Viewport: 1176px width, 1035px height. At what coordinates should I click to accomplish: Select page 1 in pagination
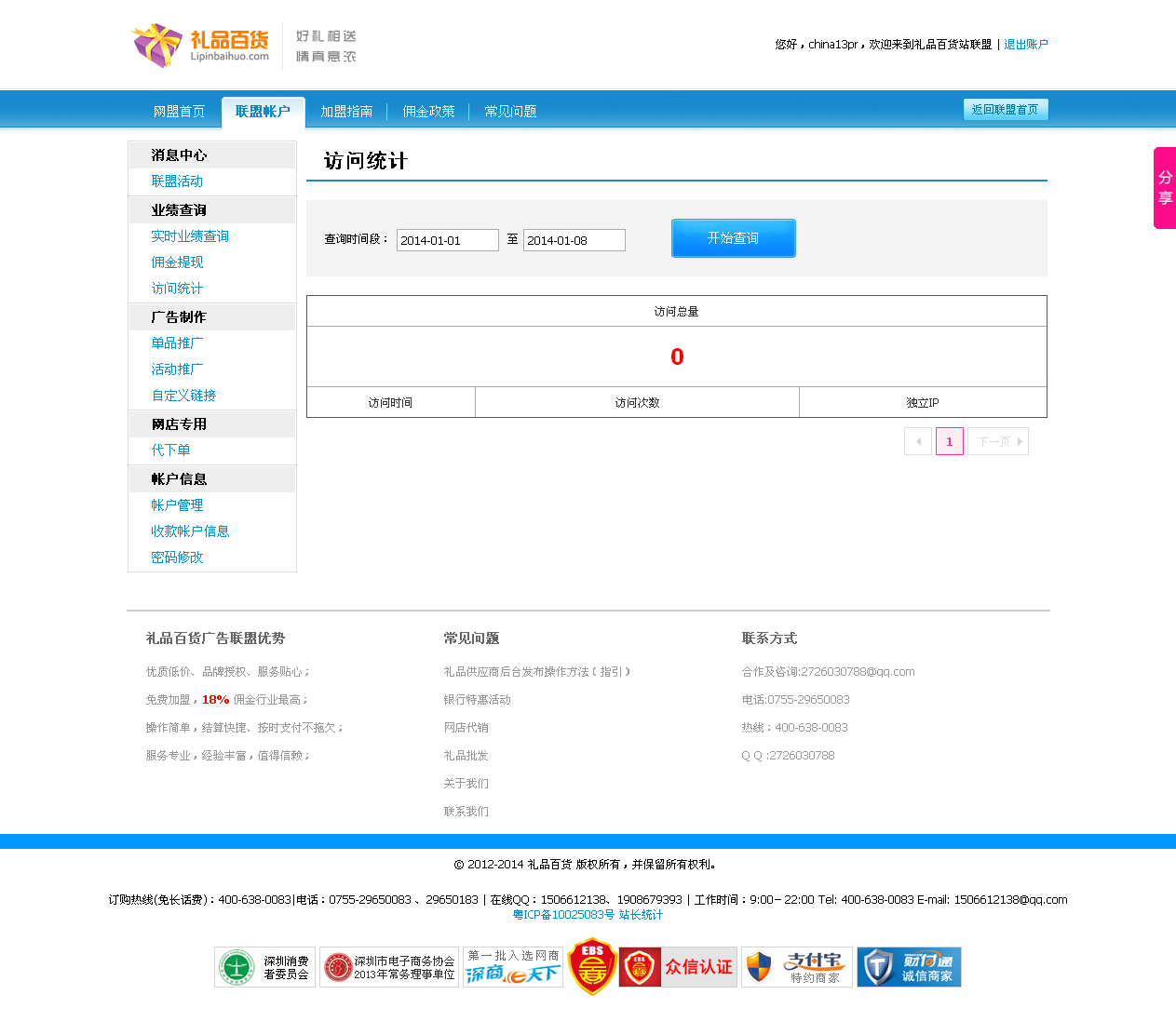(x=950, y=441)
